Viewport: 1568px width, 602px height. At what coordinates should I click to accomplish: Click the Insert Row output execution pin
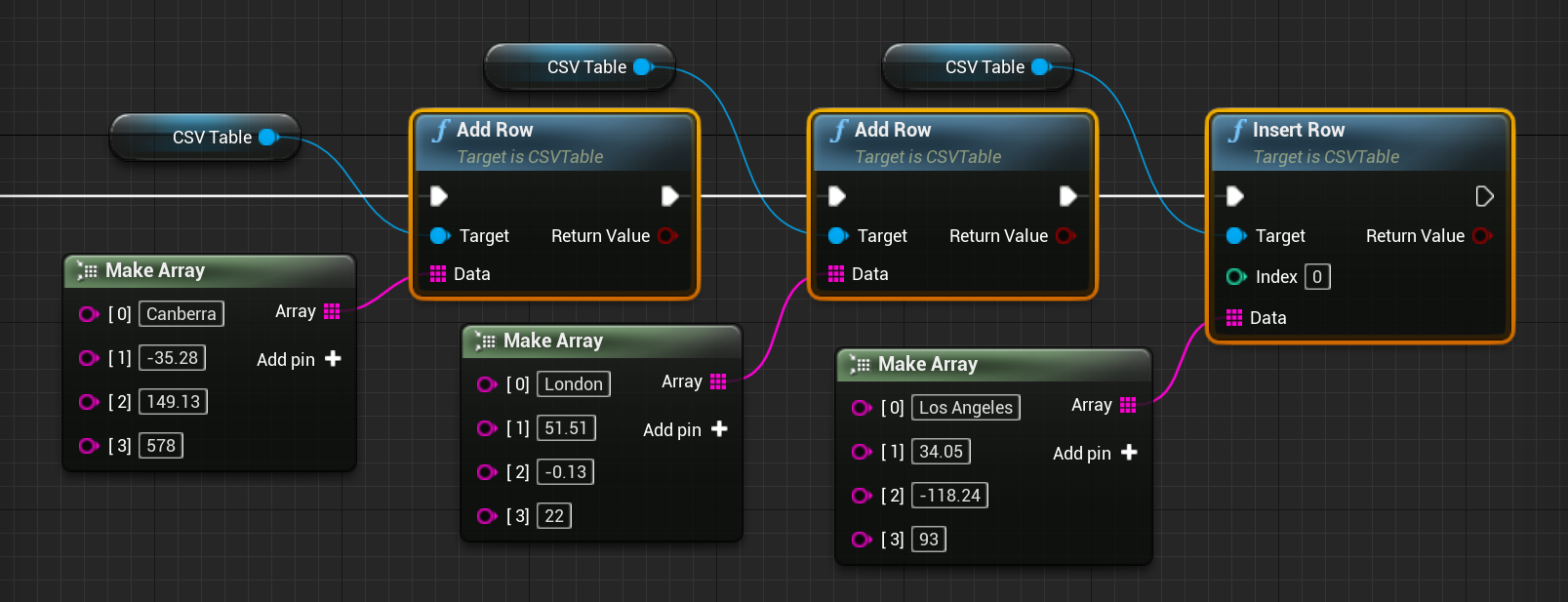(1484, 196)
